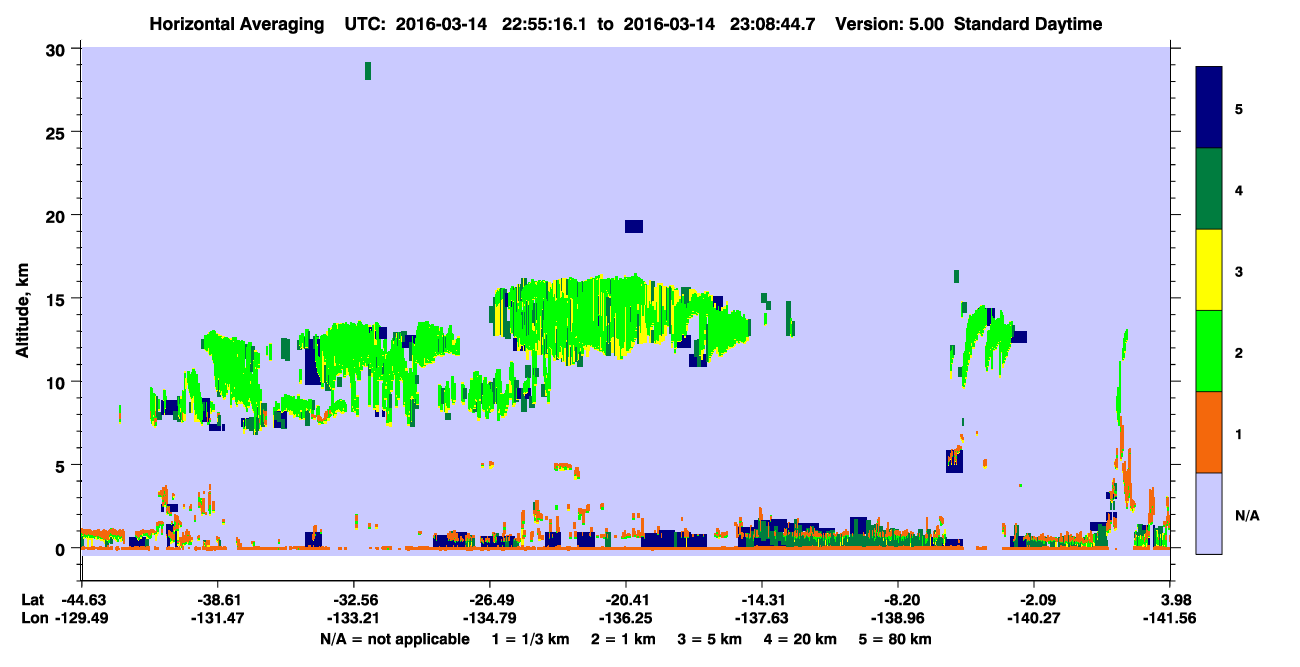
Task: Click longitude value -134.79
Action: (490, 618)
